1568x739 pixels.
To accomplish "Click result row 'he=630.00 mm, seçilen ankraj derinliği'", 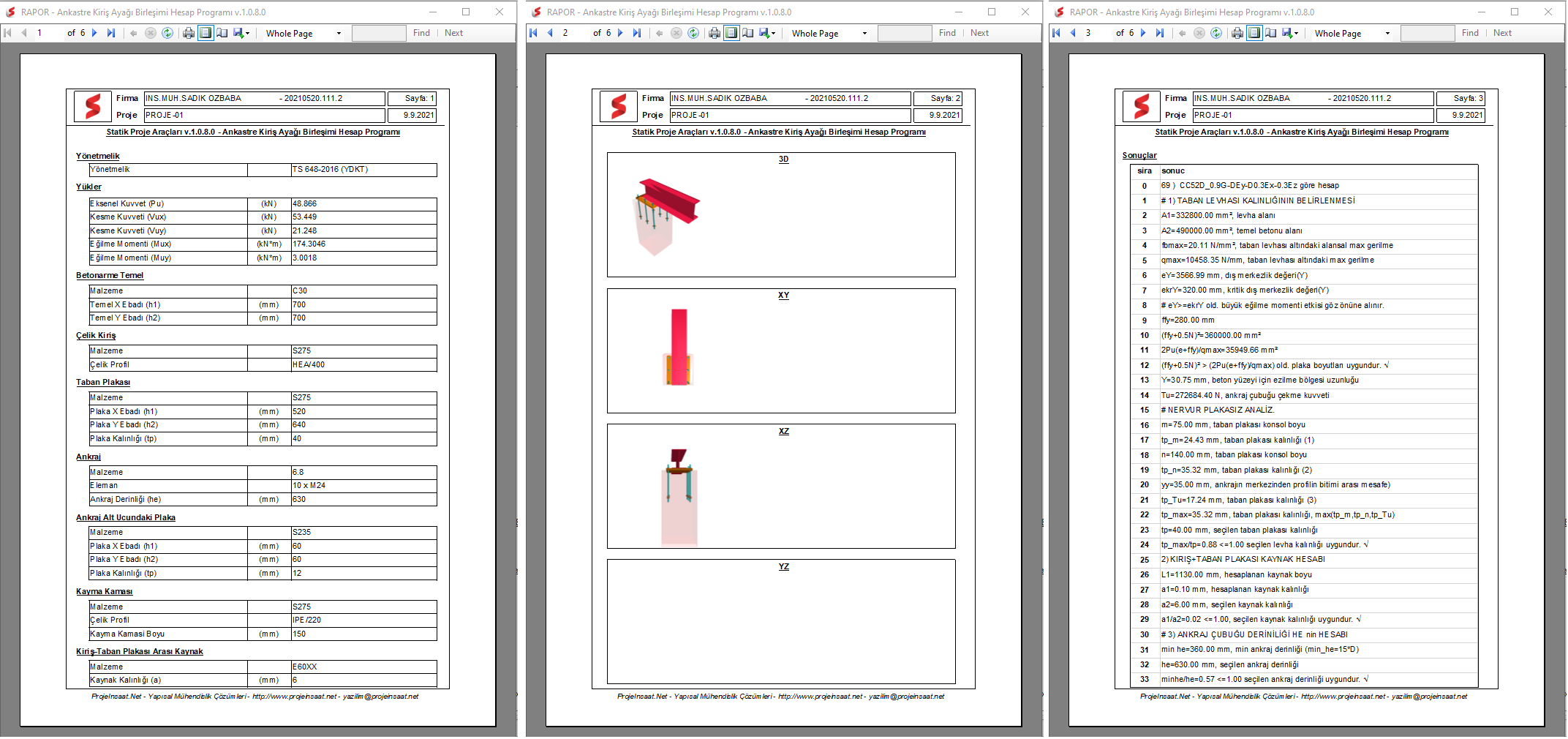I will (1303, 664).
